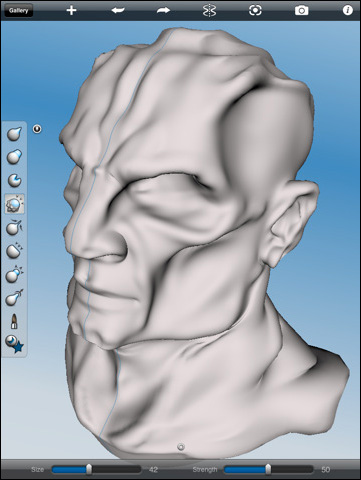
Task: Open the info panel
Action: click(x=347, y=10)
